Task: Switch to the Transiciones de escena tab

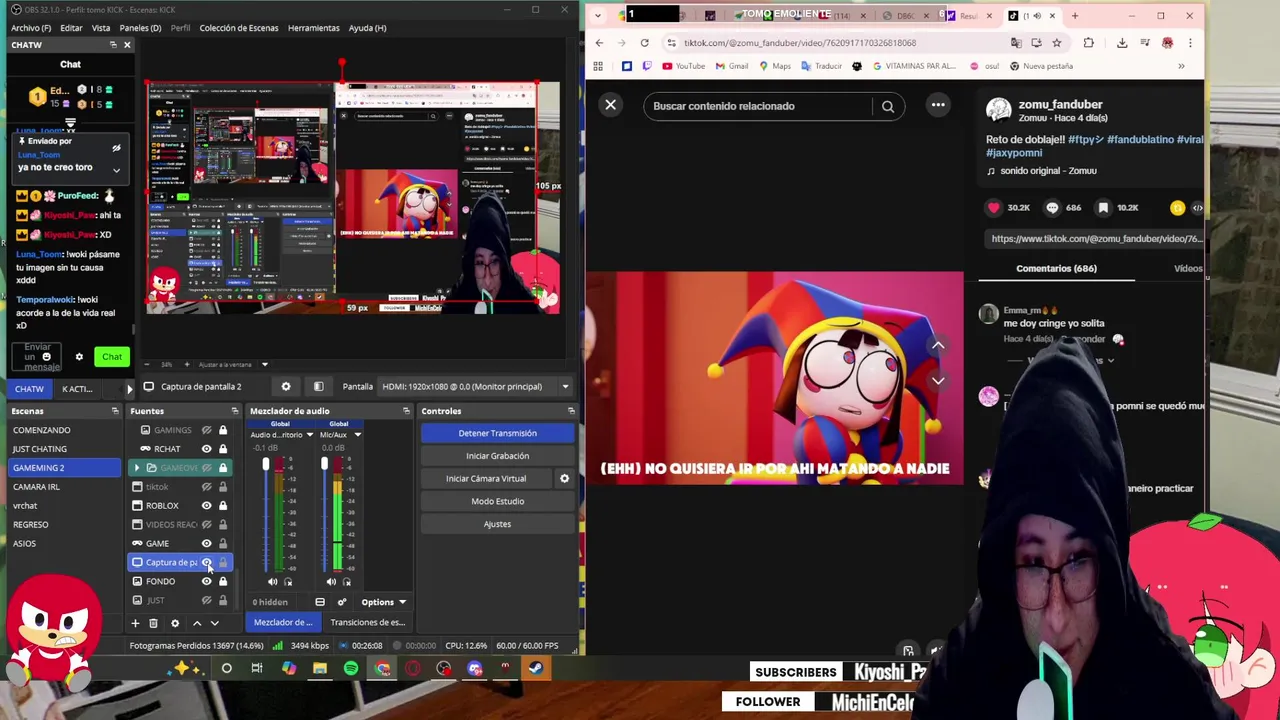Action: [367, 622]
